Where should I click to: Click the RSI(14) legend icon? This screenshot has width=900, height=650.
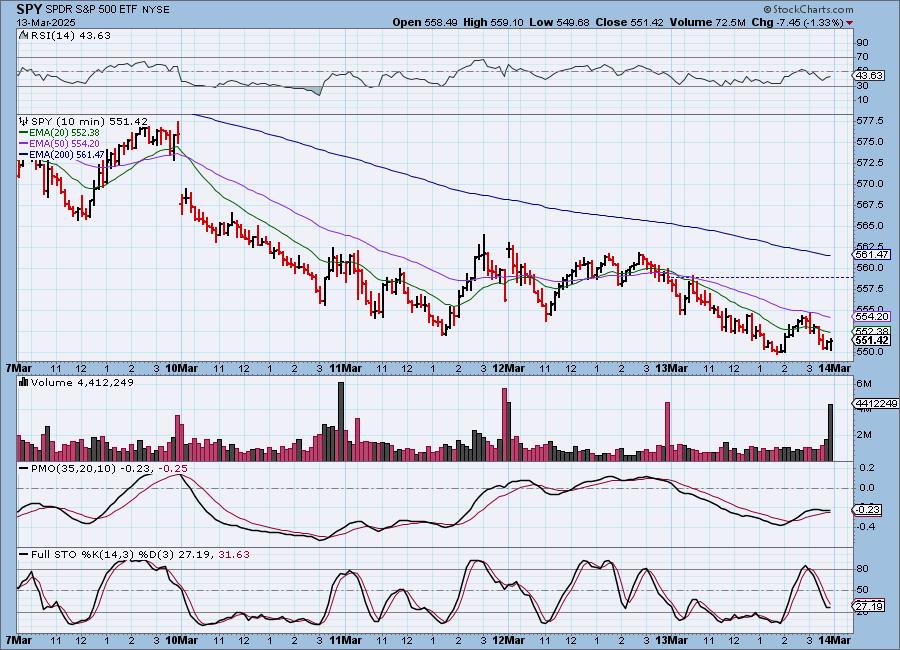tap(24, 35)
